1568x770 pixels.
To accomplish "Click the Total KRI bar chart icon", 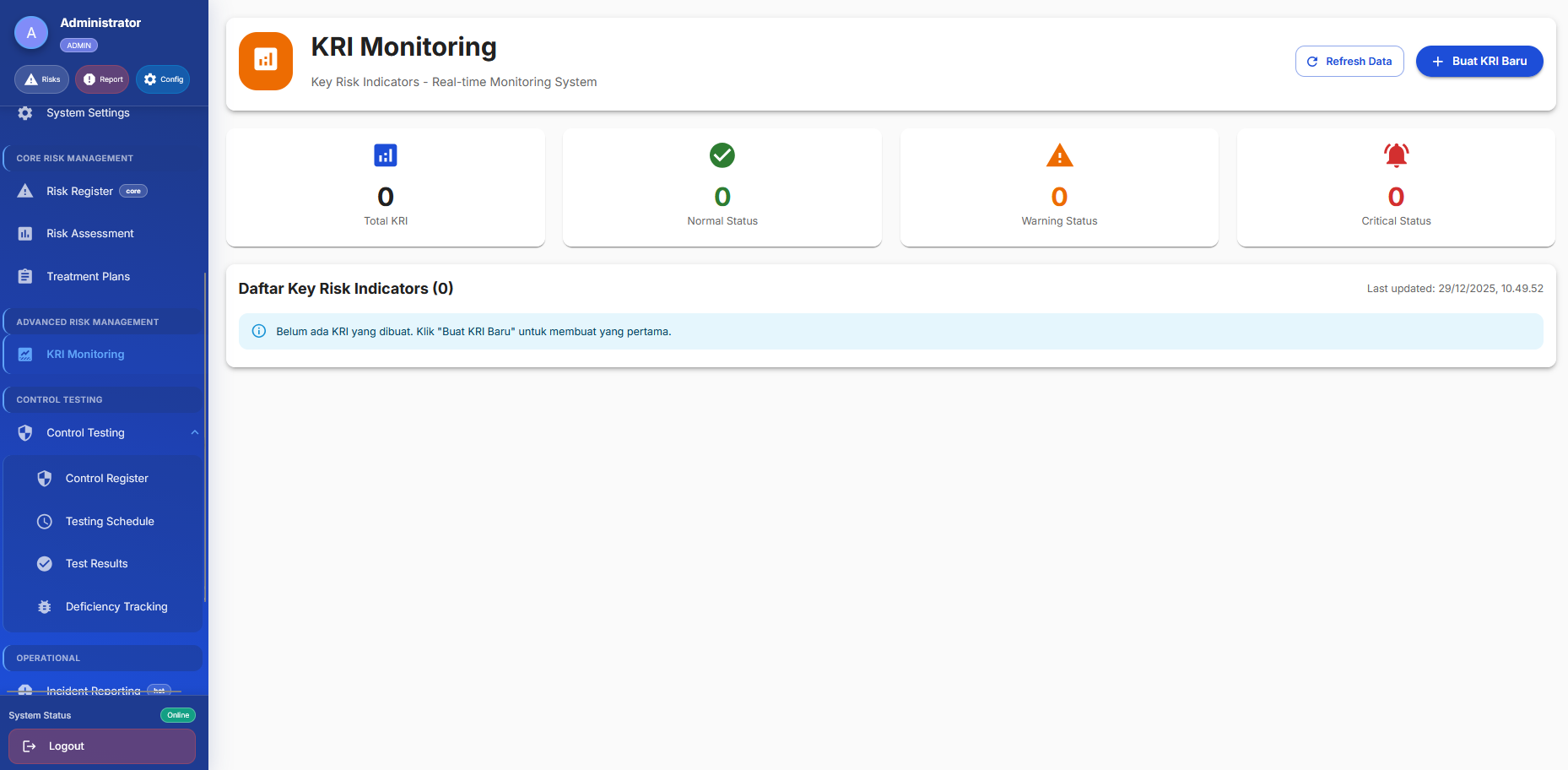I will [386, 155].
